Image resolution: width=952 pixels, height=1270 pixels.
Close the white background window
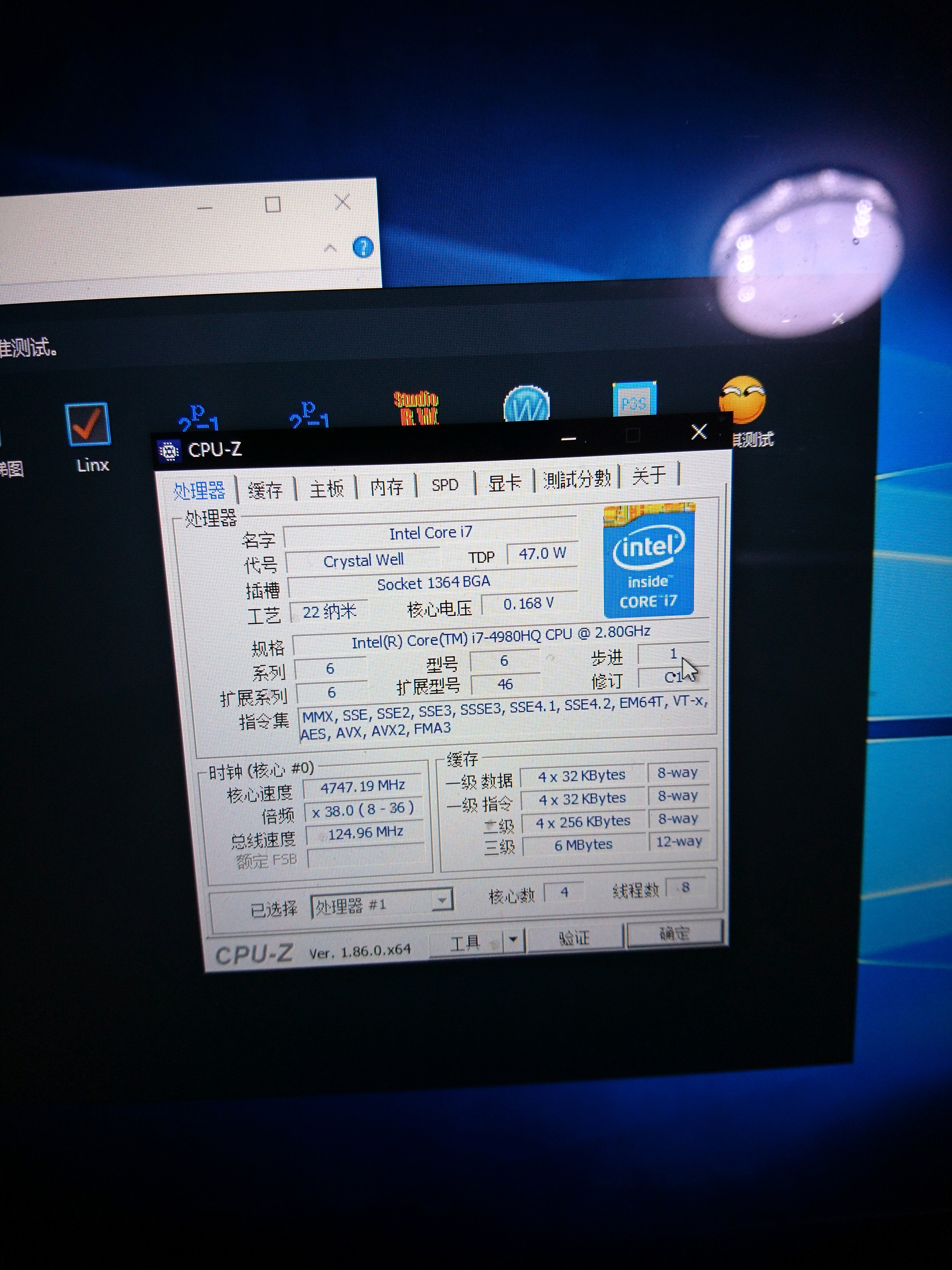point(343,202)
